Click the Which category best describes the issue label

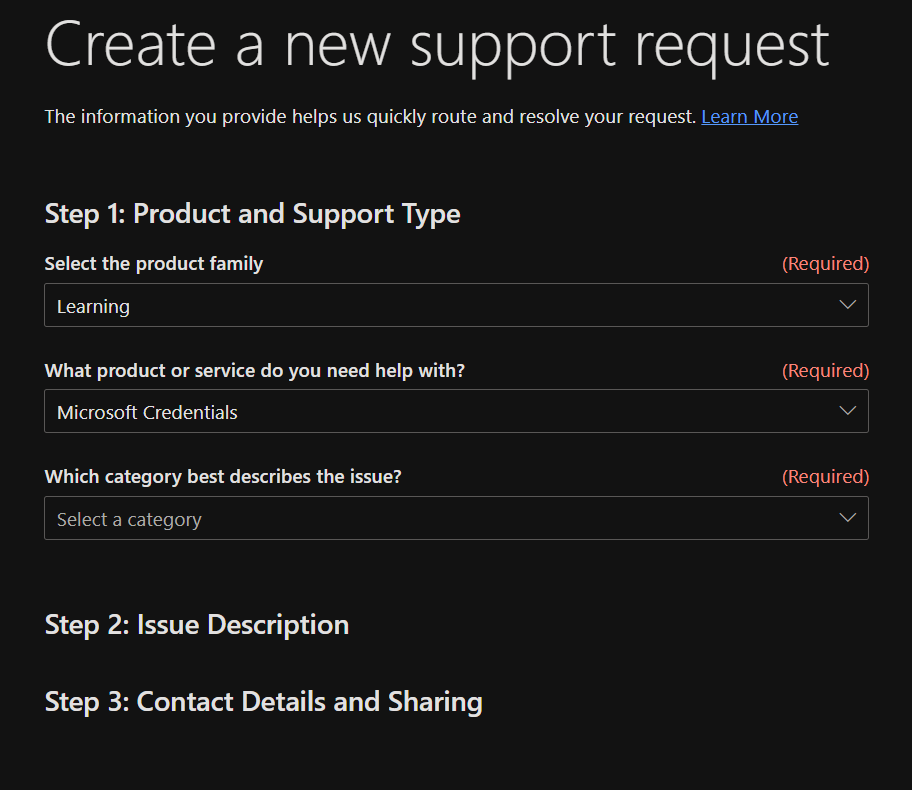(223, 477)
